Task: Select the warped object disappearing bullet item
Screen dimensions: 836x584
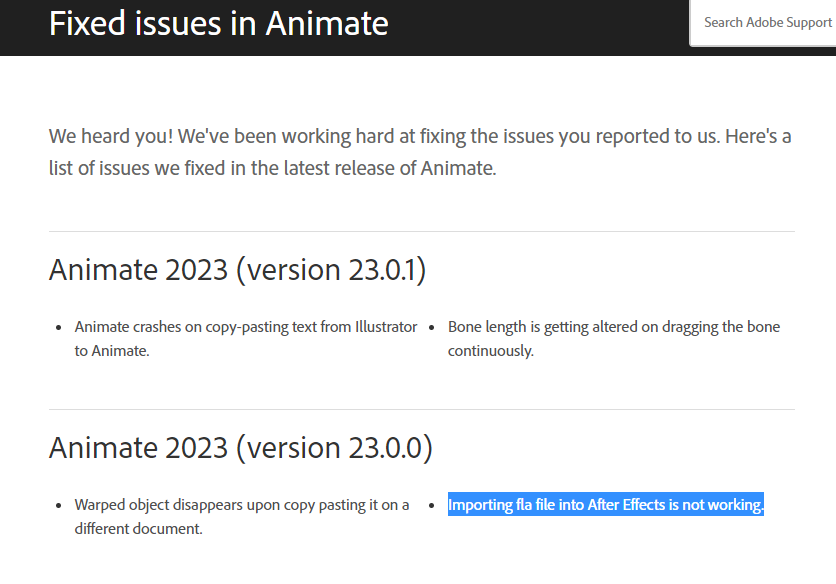Action: 240,516
